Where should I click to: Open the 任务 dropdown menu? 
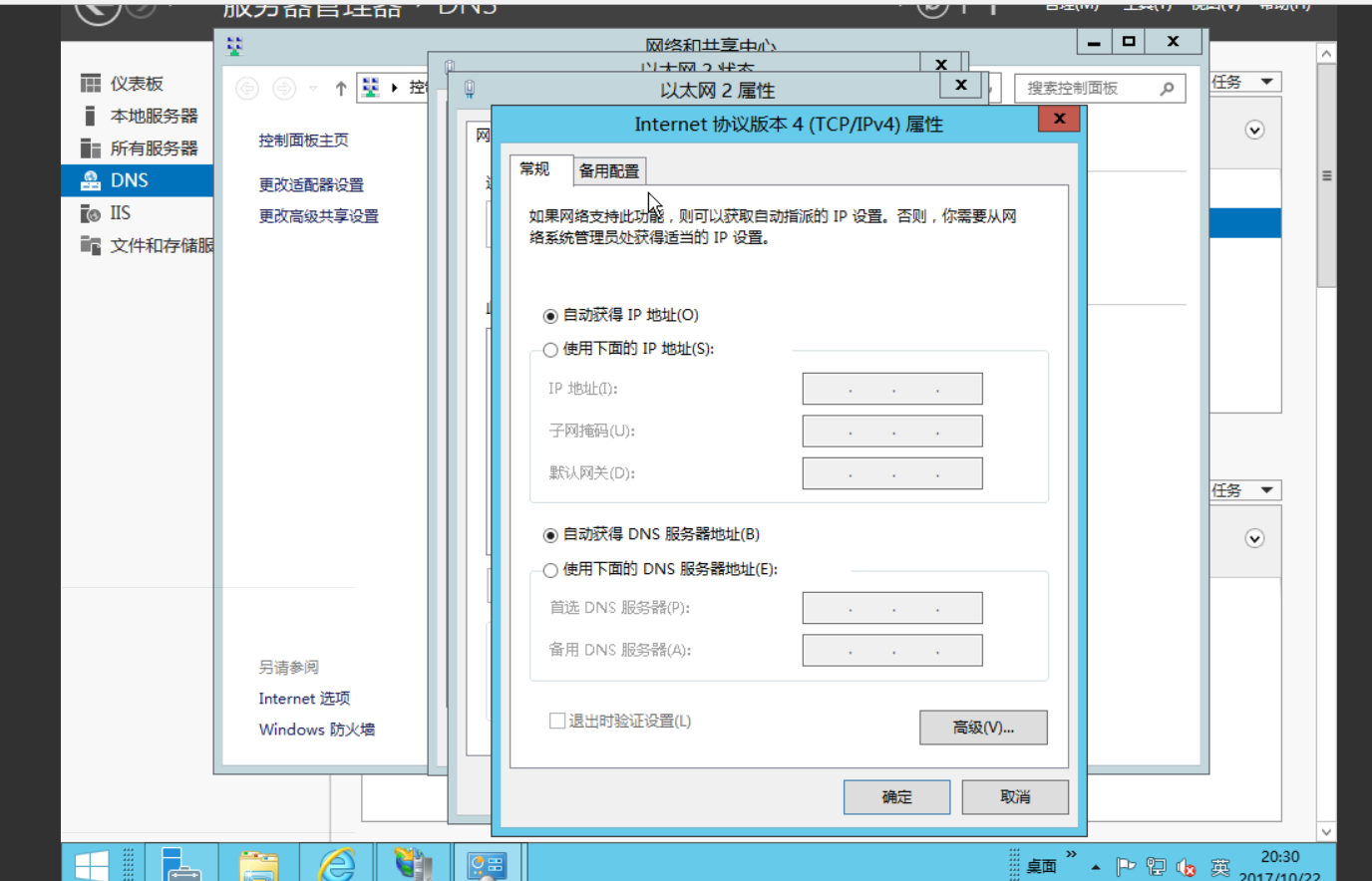1243,81
